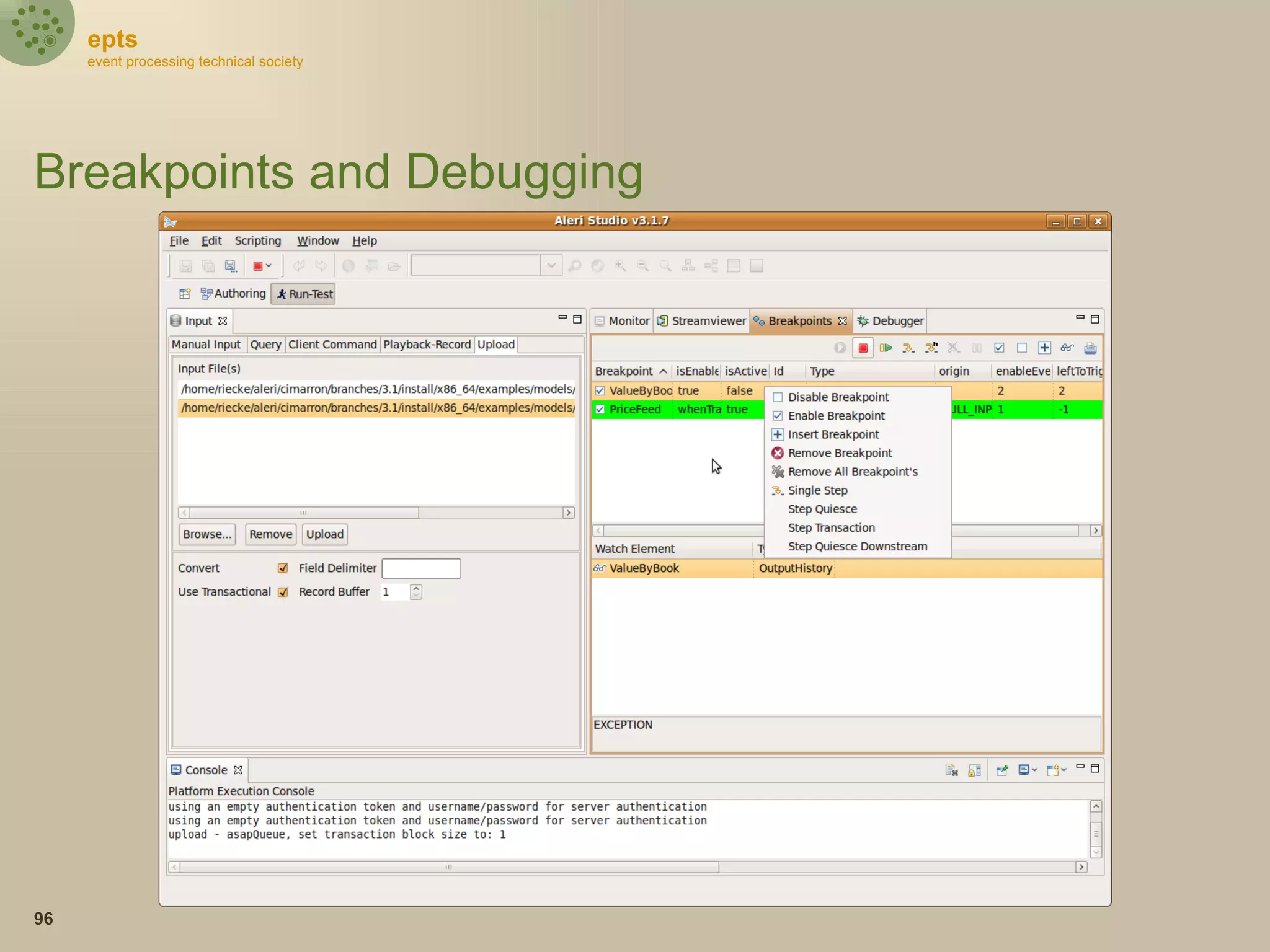Open the dropdown arrow beside the red stop icon

269,265
